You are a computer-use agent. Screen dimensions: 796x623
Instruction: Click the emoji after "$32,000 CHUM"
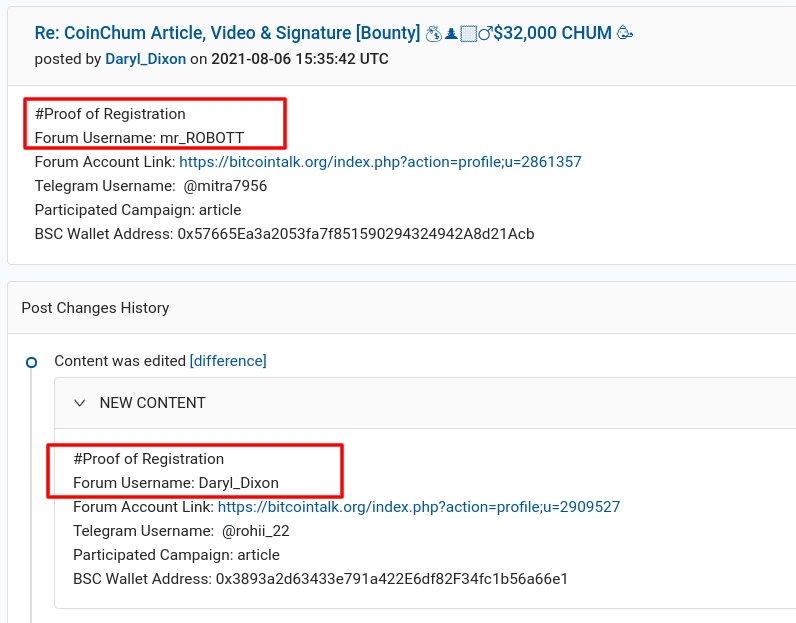(624, 34)
